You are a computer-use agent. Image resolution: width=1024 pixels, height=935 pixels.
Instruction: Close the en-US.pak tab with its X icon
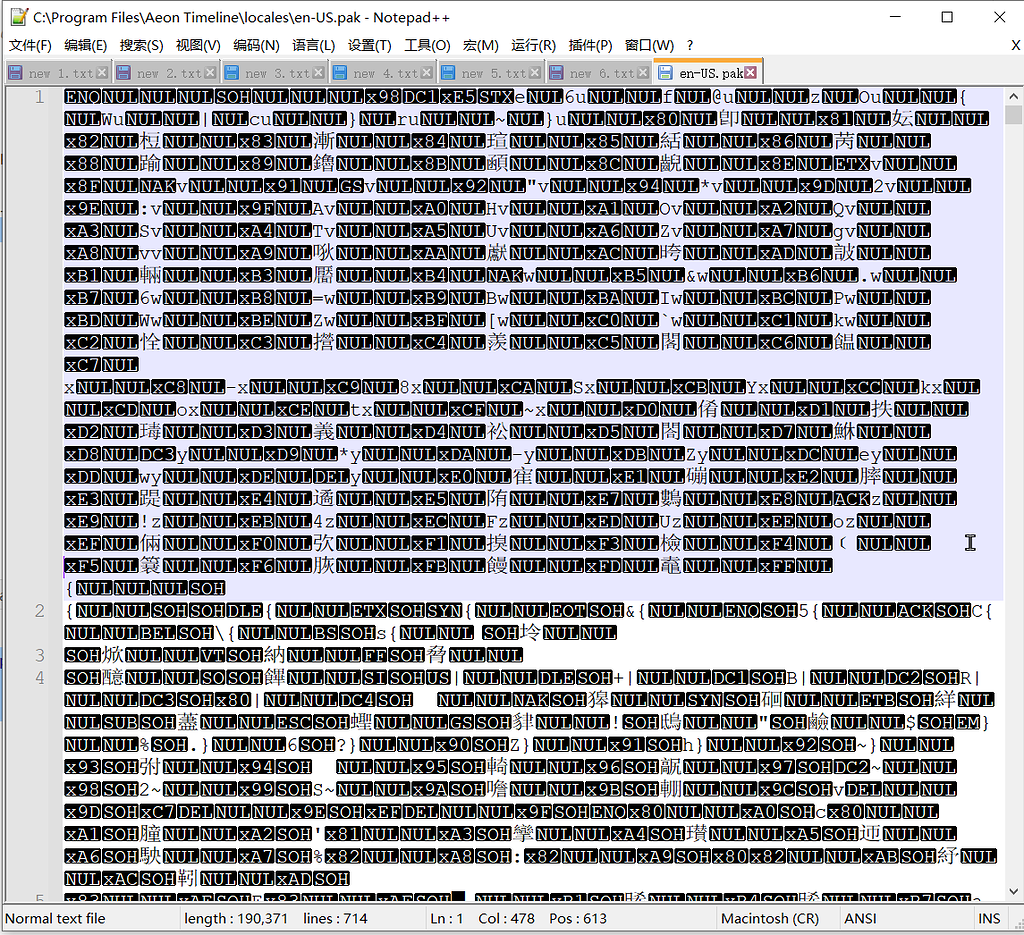(x=751, y=74)
